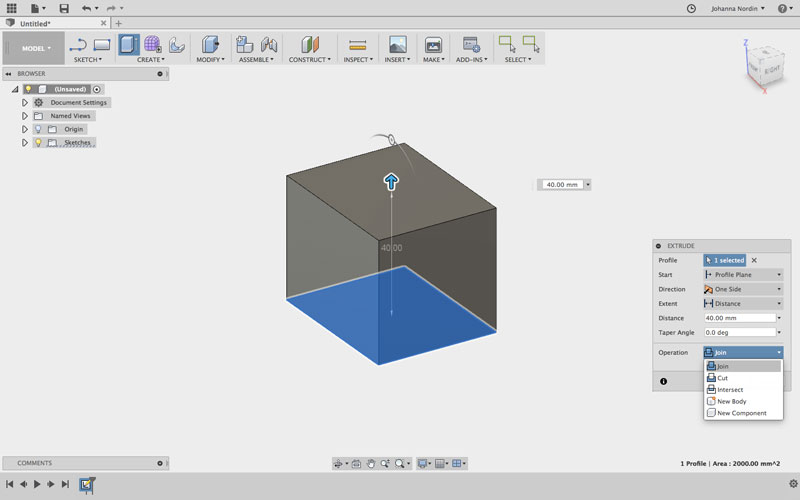Expand Origin tree node

coord(24,129)
